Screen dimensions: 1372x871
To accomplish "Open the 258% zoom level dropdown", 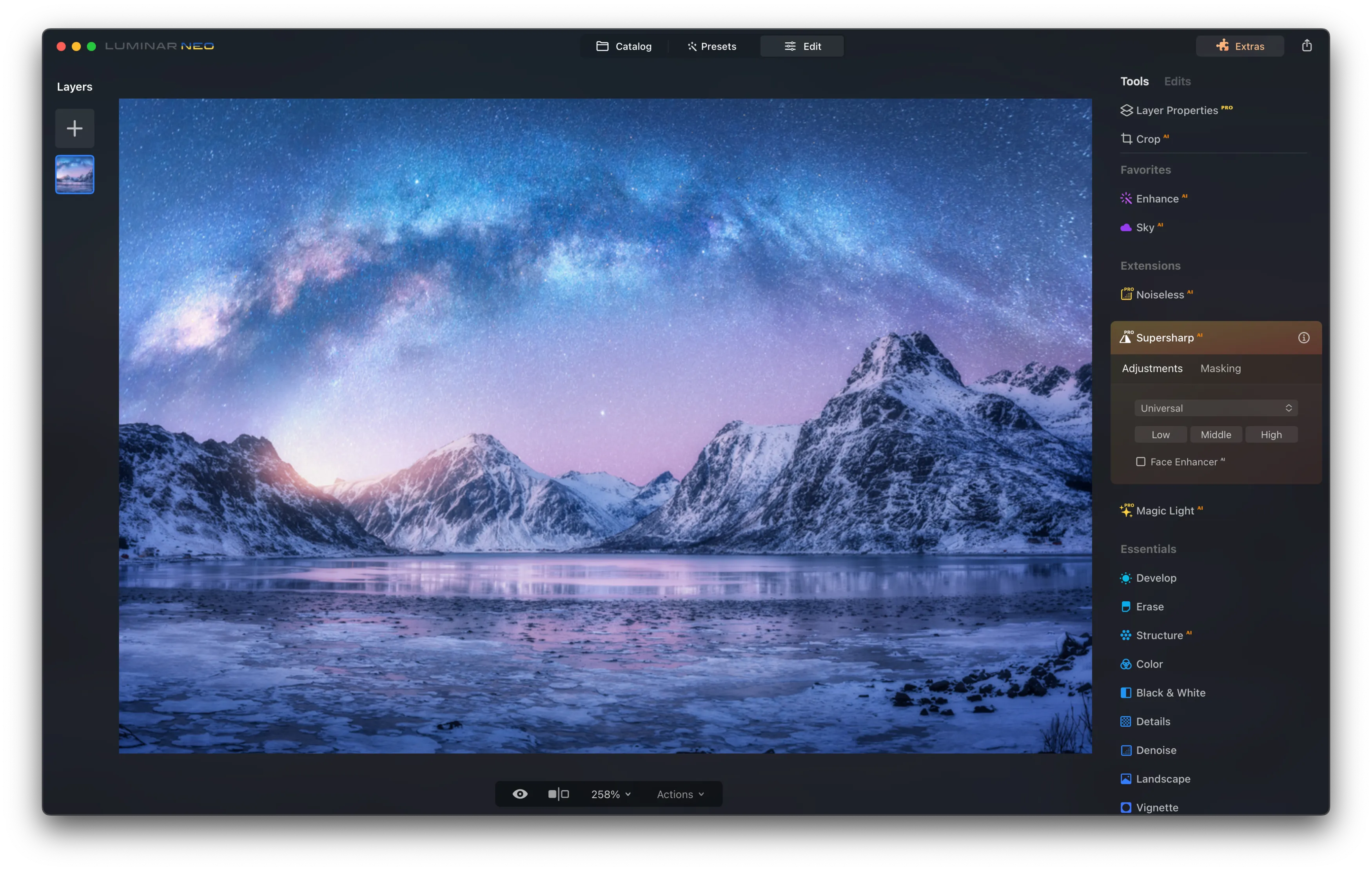I will pos(611,794).
